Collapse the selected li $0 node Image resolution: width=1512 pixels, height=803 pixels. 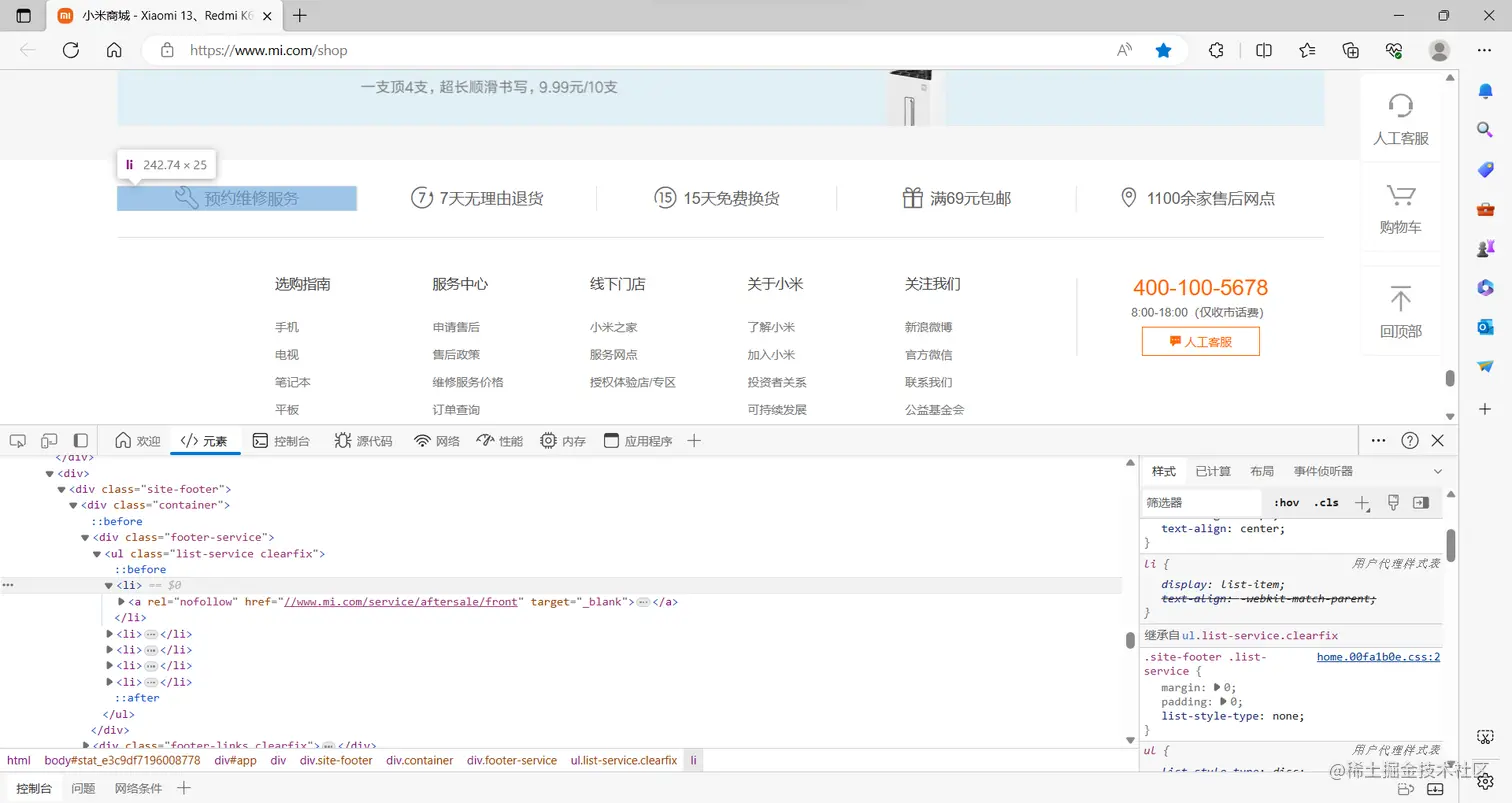110,586
